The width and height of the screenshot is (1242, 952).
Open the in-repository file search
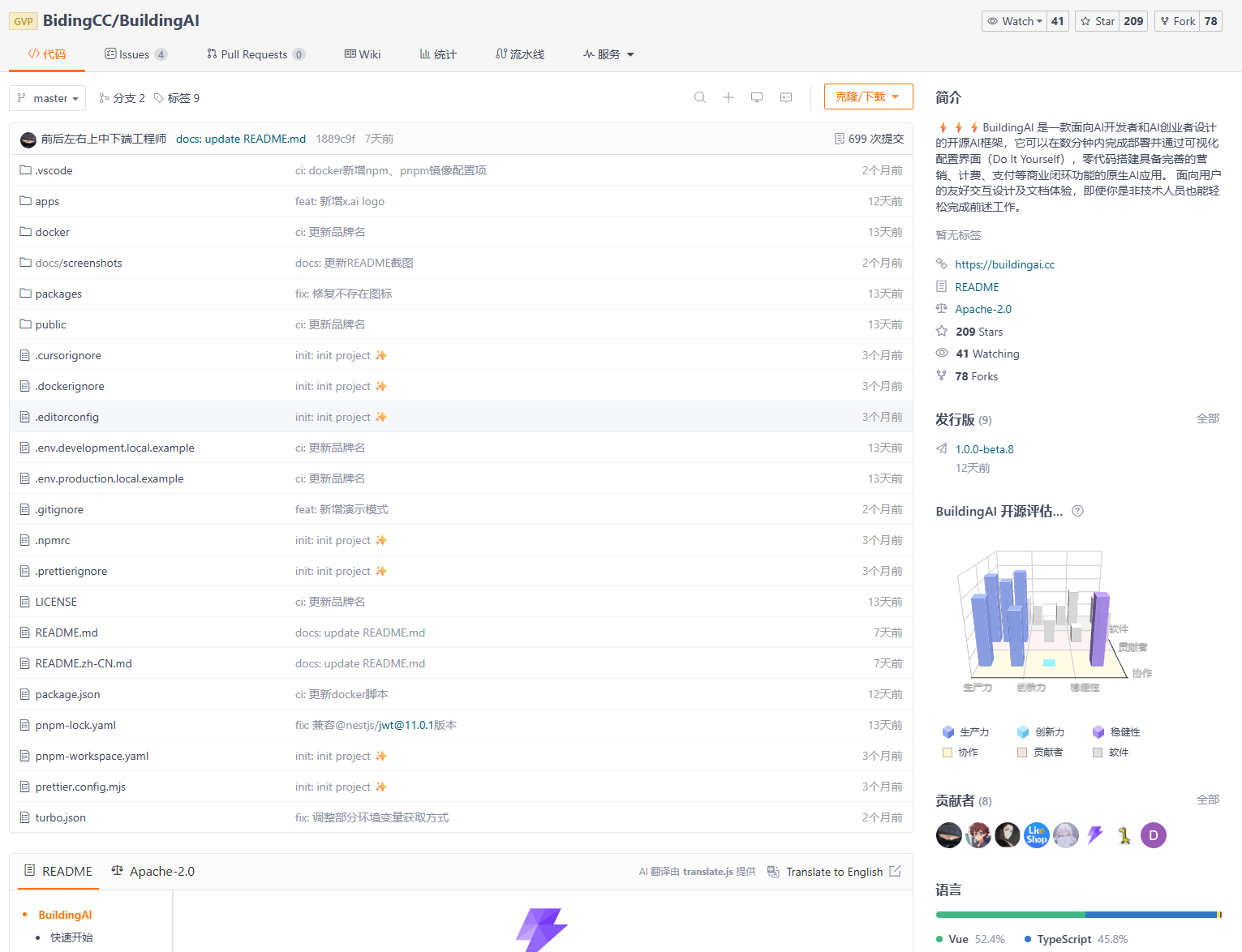[x=699, y=97]
